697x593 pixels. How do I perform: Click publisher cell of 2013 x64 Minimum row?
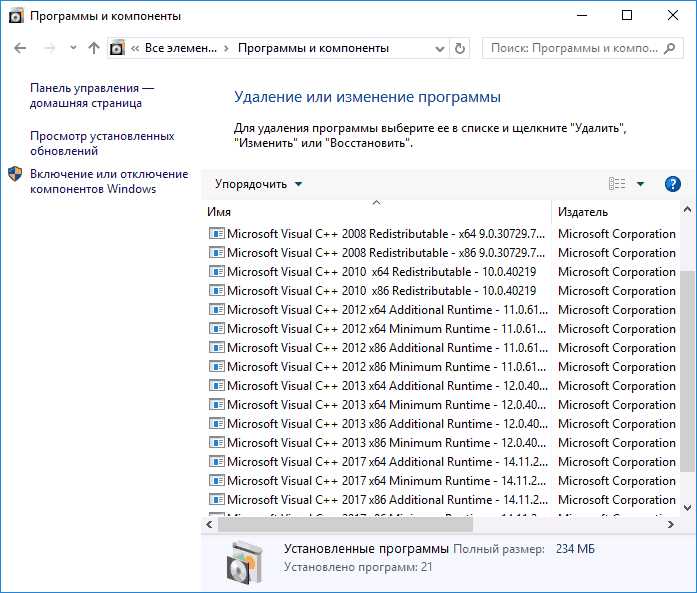click(617, 405)
